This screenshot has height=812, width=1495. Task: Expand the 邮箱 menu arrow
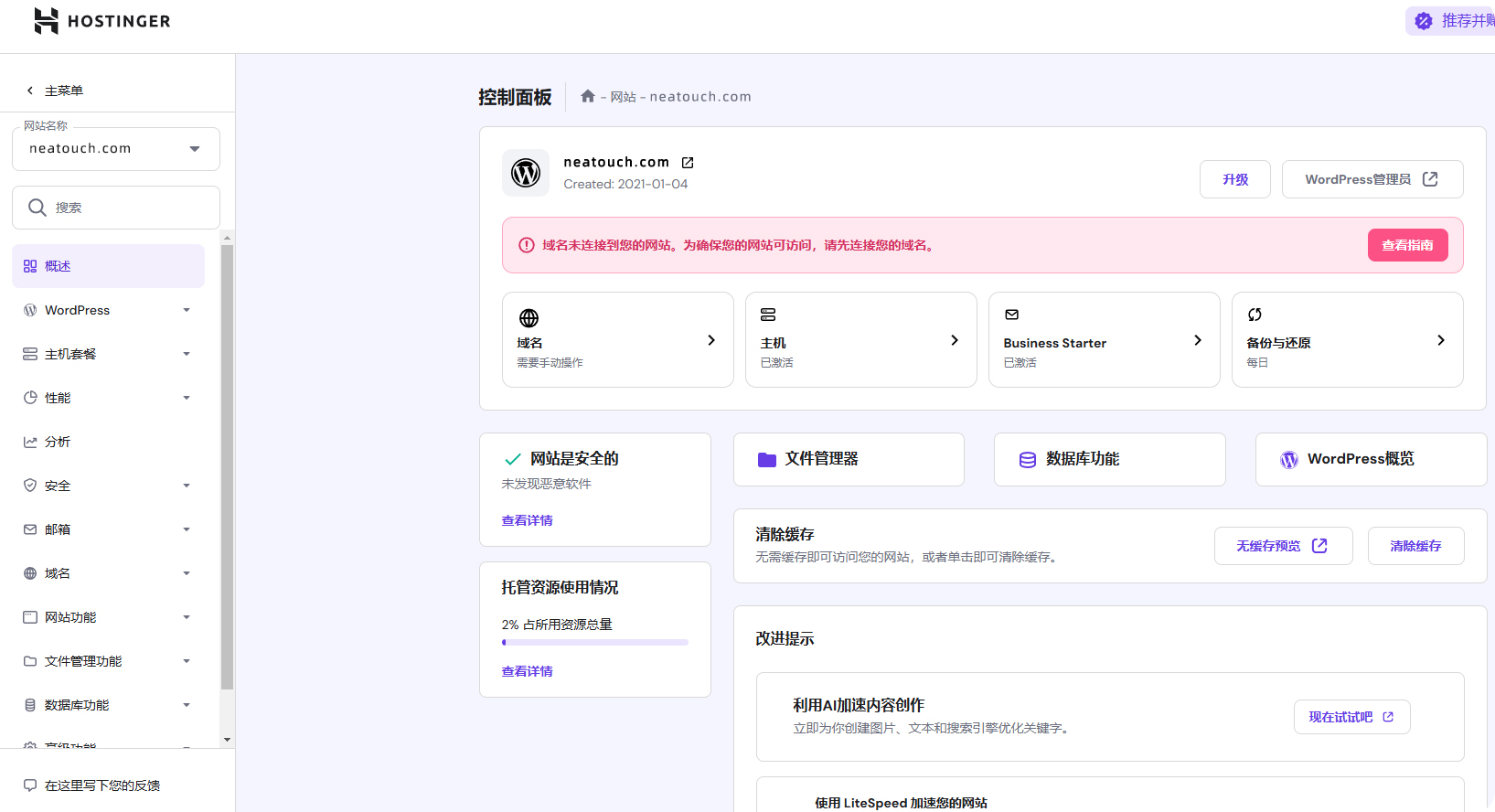[187, 529]
